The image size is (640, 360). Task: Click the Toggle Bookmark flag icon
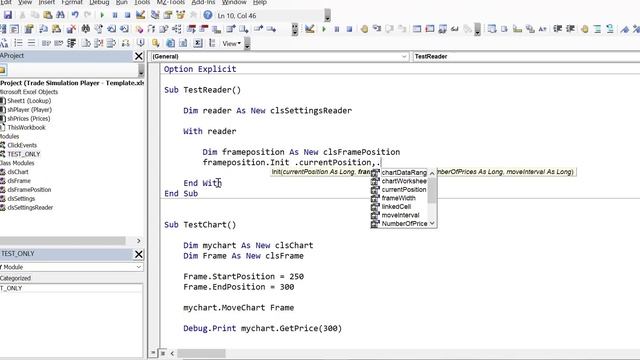tap(625, 29)
